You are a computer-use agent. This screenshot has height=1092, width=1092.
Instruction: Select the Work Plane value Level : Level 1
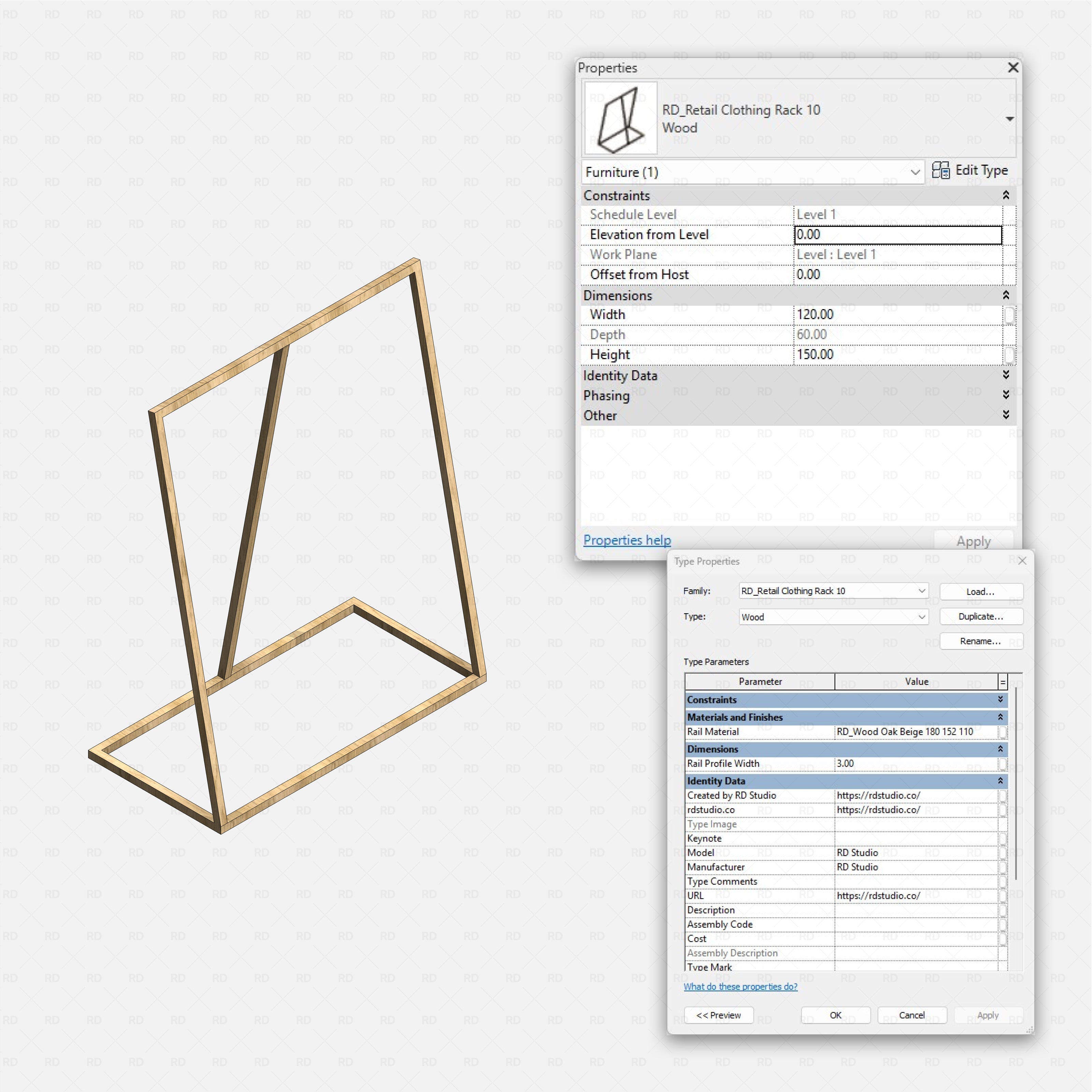[898, 255]
